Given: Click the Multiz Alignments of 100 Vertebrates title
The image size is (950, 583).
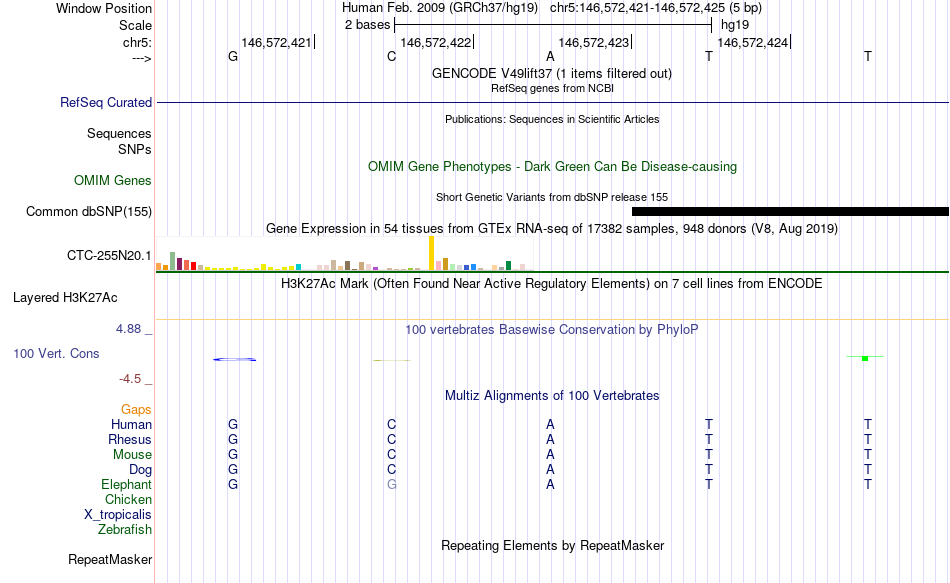Looking at the screenshot, I should 552,396.
